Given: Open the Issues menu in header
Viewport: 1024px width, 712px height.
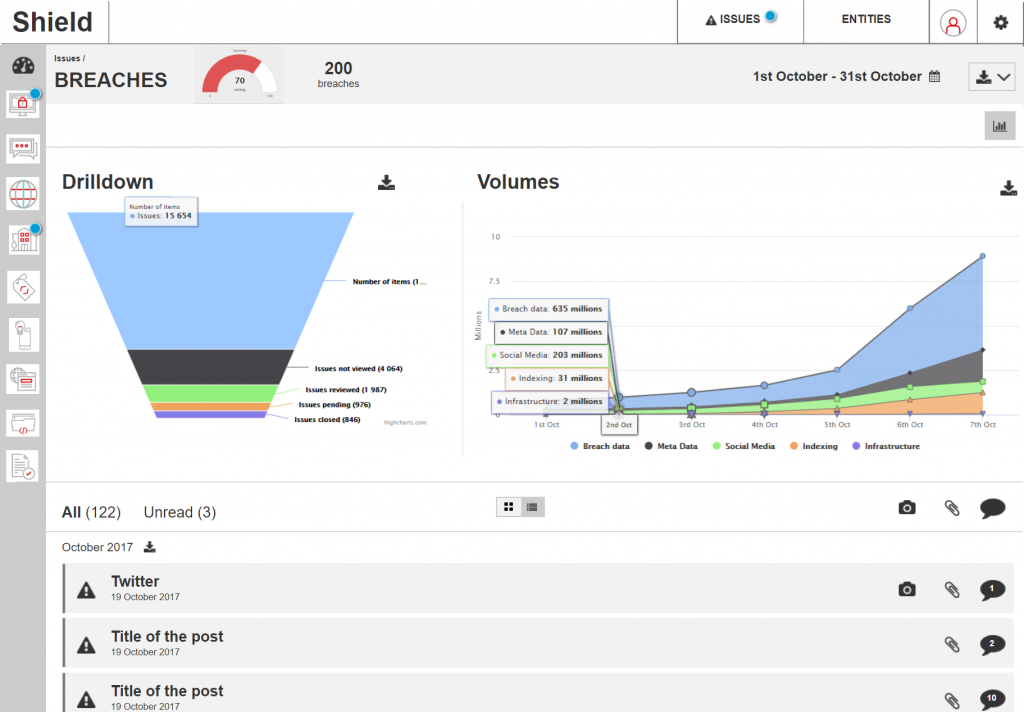Looking at the screenshot, I should point(740,20).
